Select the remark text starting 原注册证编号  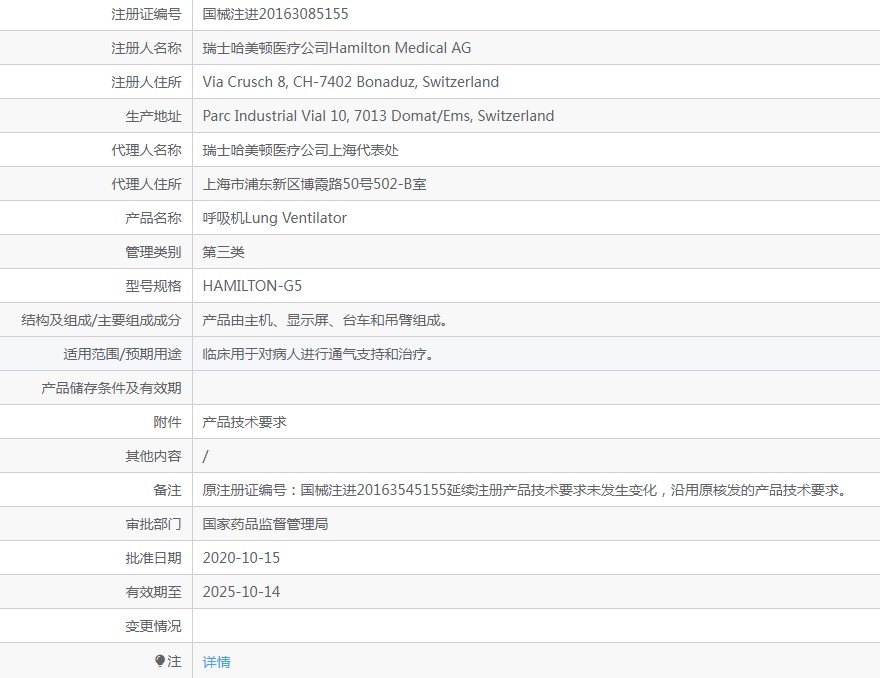pos(525,490)
